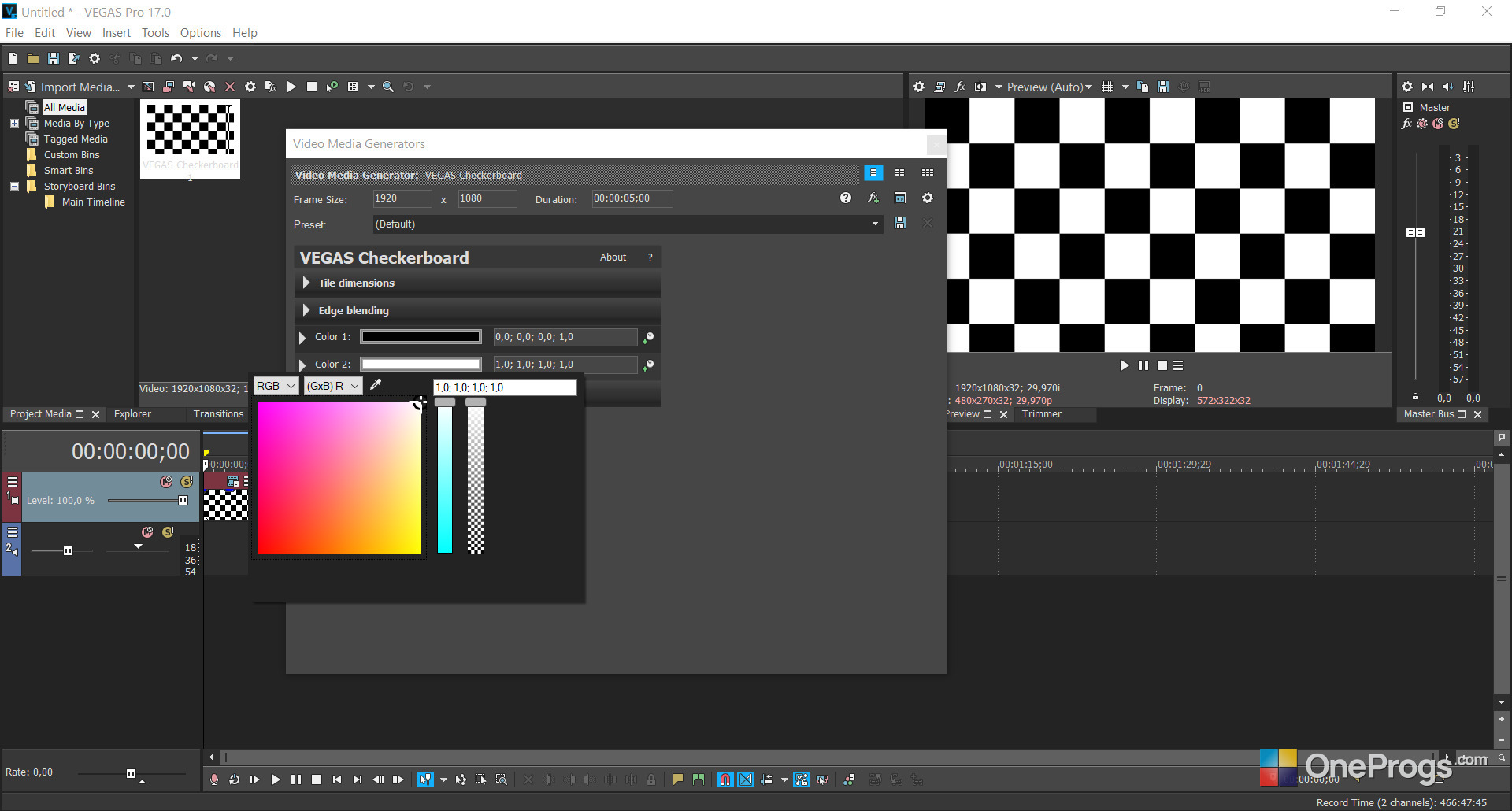Click the white Color 2 swatch
1512x811 pixels.
pyautogui.click(x=421, y=365)
